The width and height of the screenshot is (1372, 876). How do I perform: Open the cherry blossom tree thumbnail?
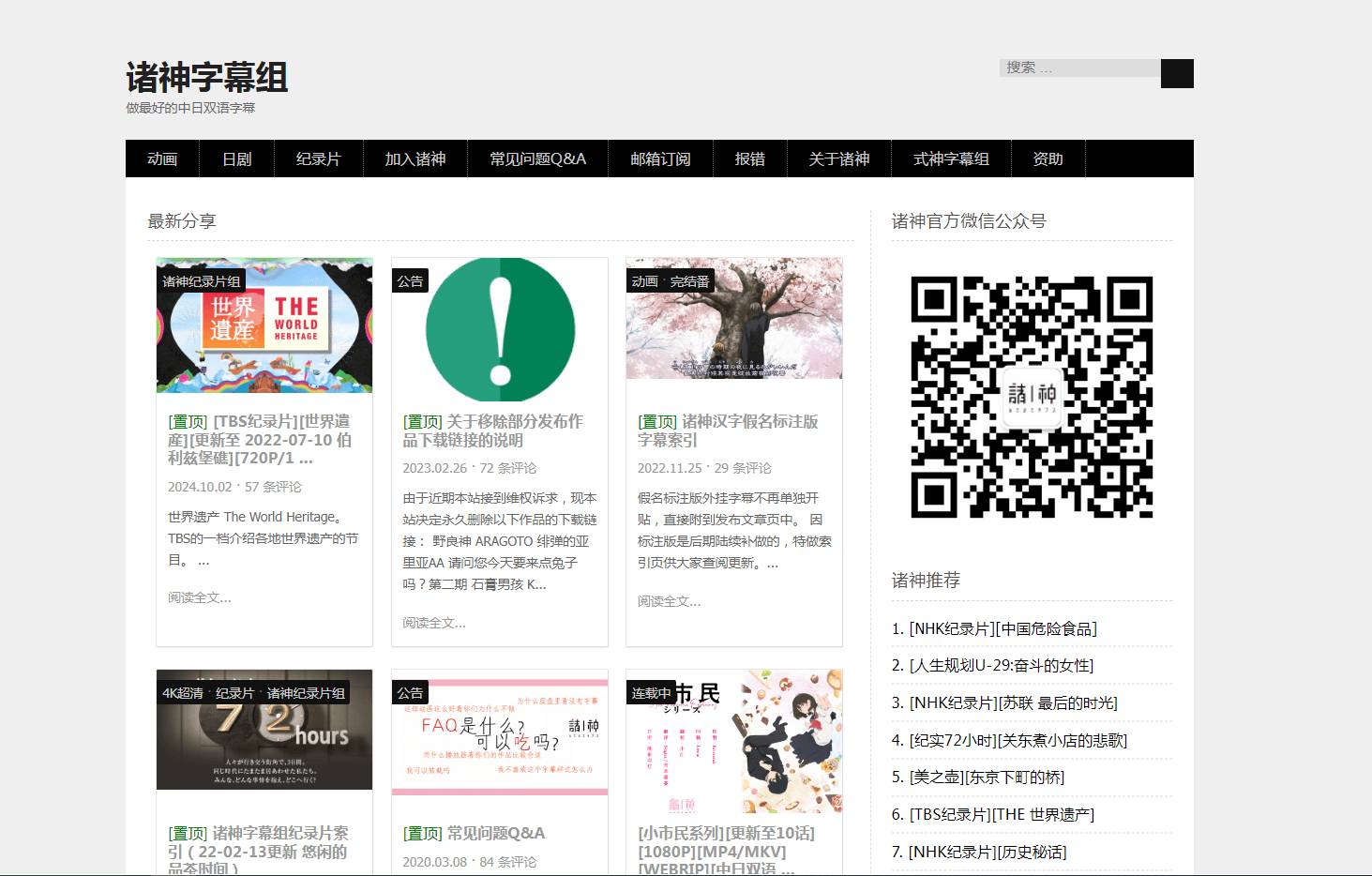734,319
